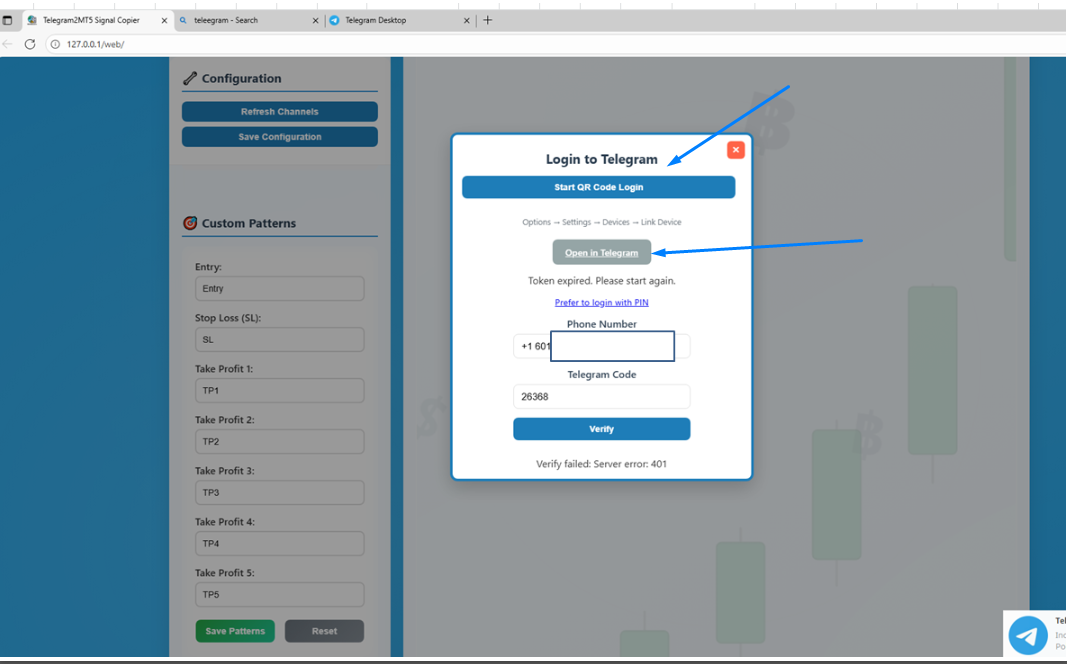Focus the Phone Number input field

[x=602, y=346]
